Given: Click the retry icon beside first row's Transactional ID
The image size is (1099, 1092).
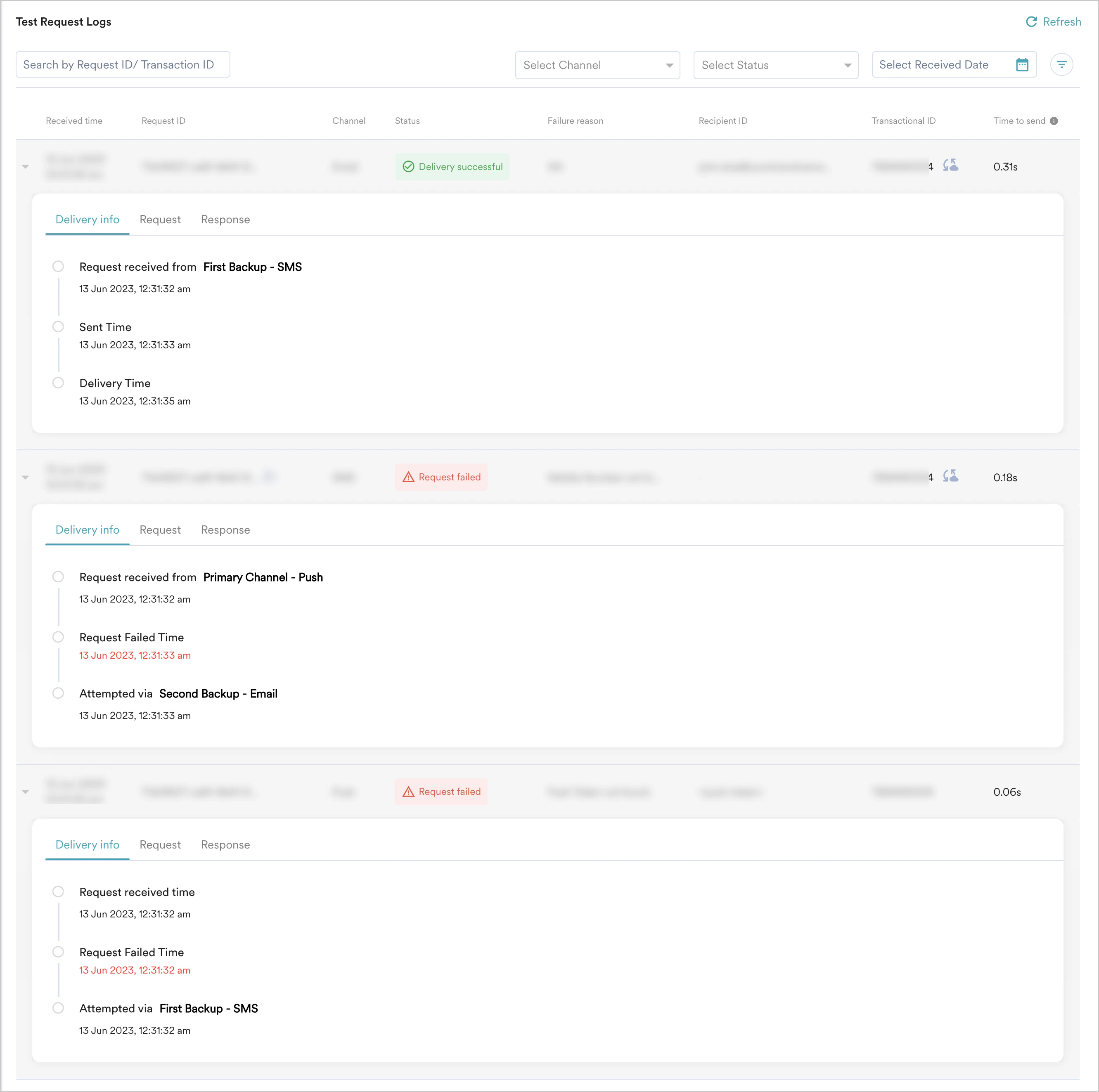Looking at the screenshot, I should (x=951, y=165).
